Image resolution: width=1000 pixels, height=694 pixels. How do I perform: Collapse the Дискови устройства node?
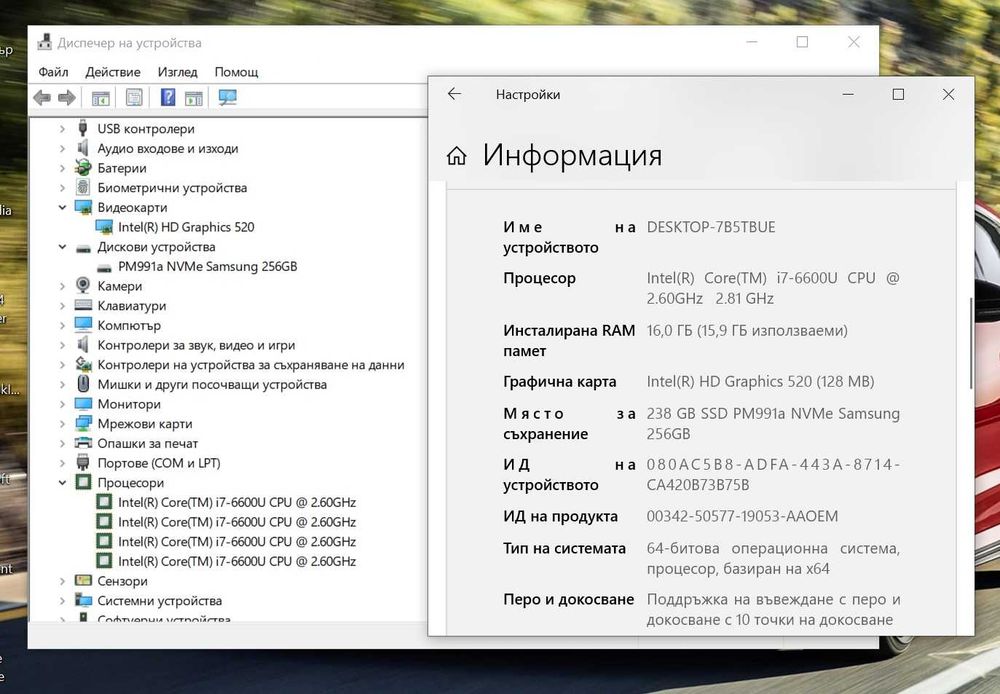[x=62, y=247]
